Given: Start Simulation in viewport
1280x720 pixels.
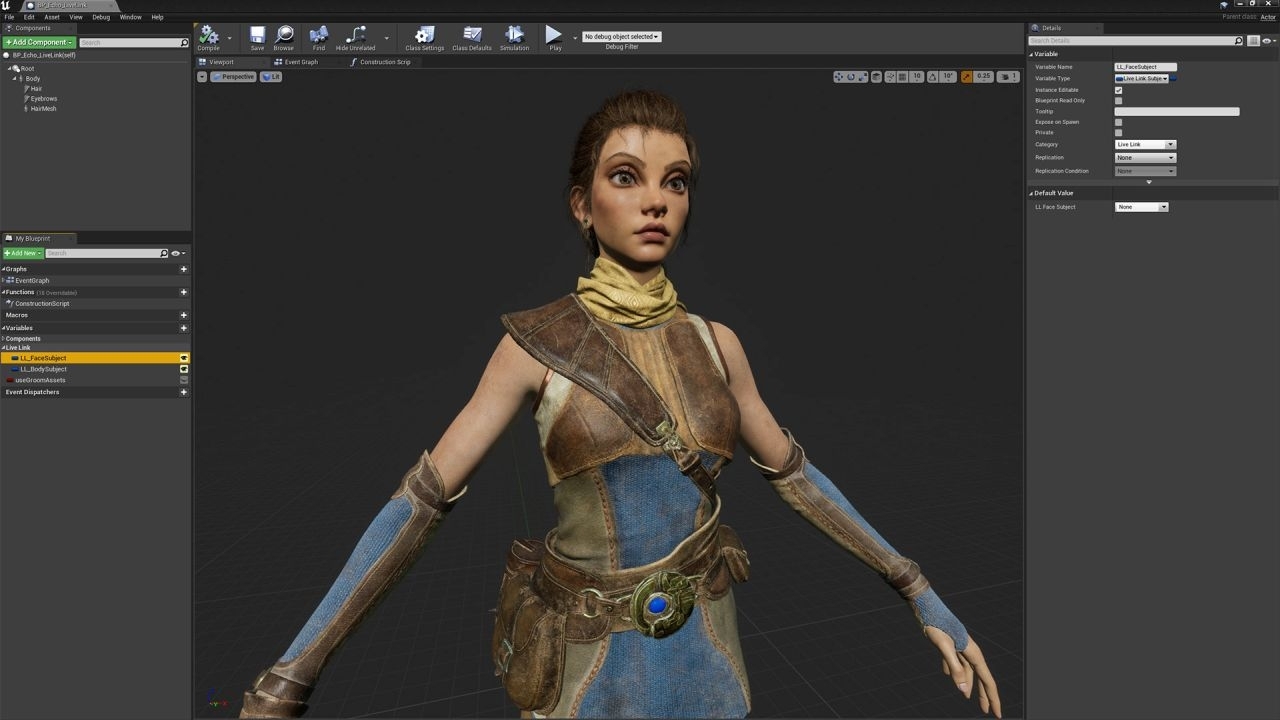Looking at the screenshot, I should click(x=514, y=38).
